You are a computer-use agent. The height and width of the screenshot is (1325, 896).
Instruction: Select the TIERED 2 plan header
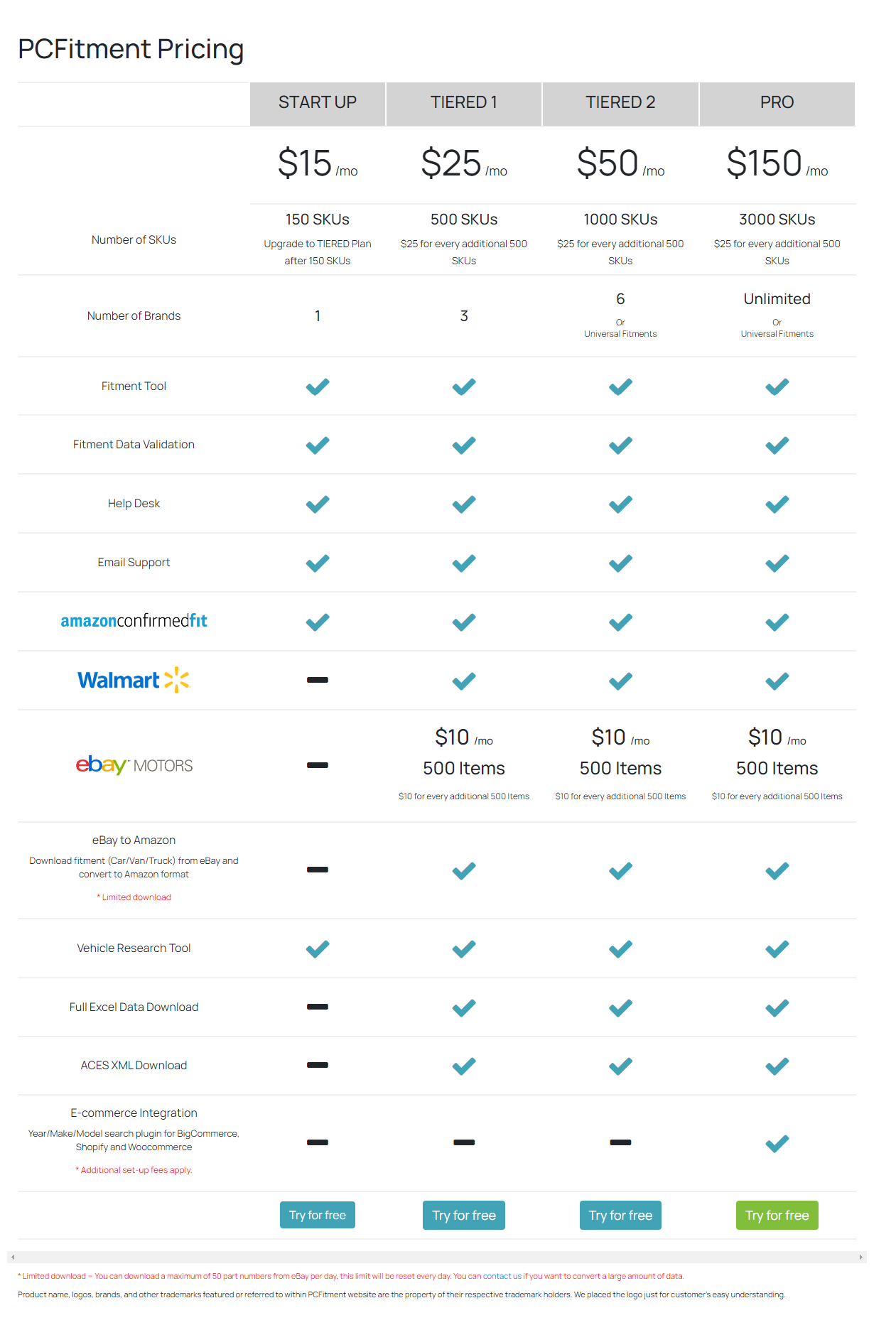[620, 102]
